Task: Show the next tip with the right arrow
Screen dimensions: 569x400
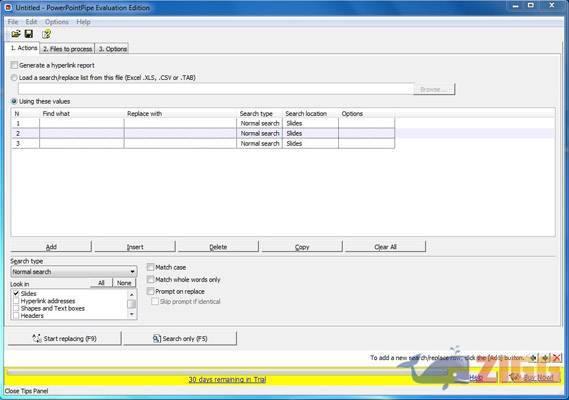Action: [545, 358]
